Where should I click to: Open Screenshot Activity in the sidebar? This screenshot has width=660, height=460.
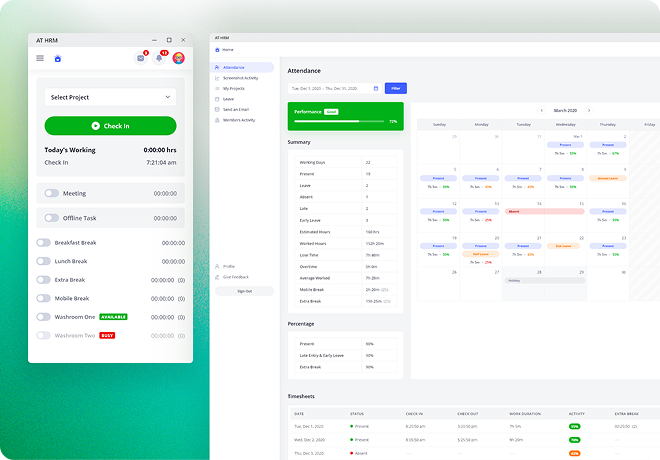[x=242, y=78]
